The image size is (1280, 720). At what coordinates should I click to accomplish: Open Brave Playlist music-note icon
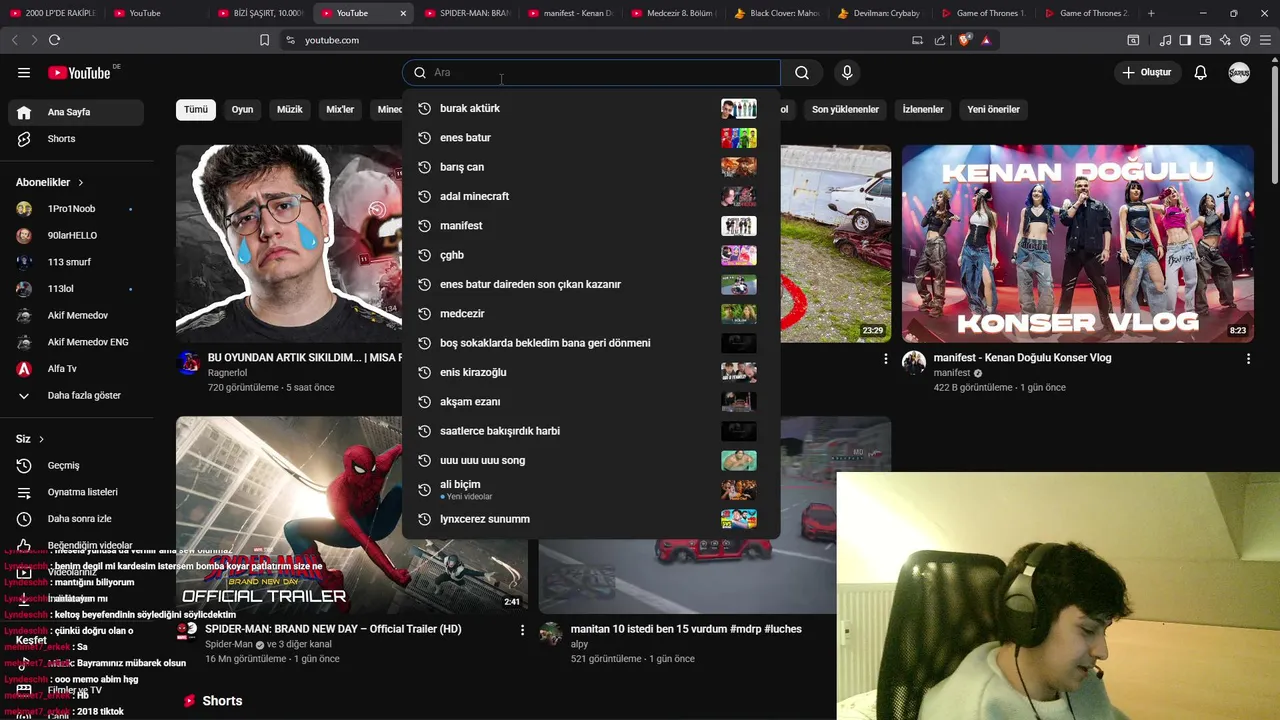pos(1165,40)
